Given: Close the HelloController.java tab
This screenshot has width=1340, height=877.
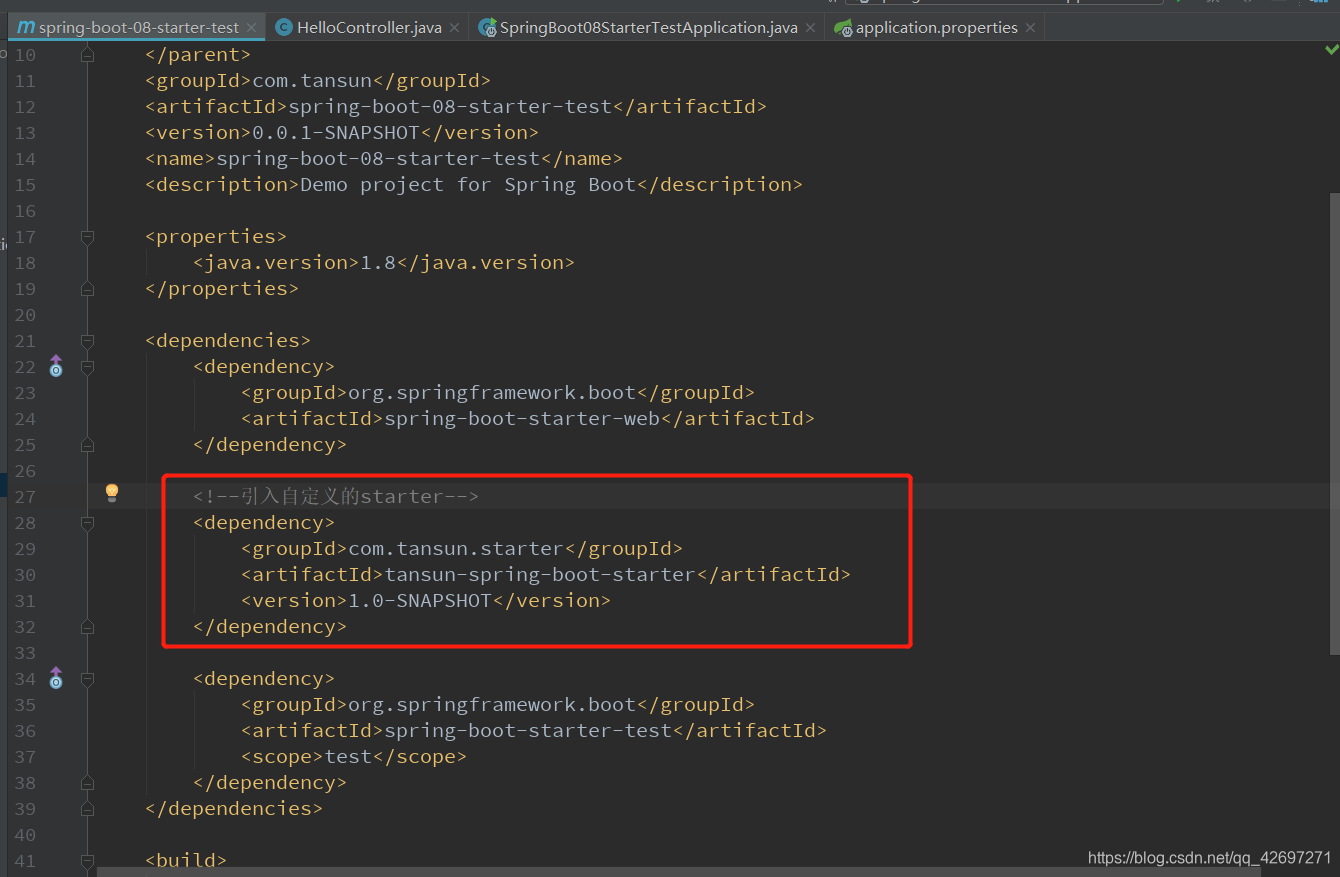Looking at the screenshot, I should [453, 28].
